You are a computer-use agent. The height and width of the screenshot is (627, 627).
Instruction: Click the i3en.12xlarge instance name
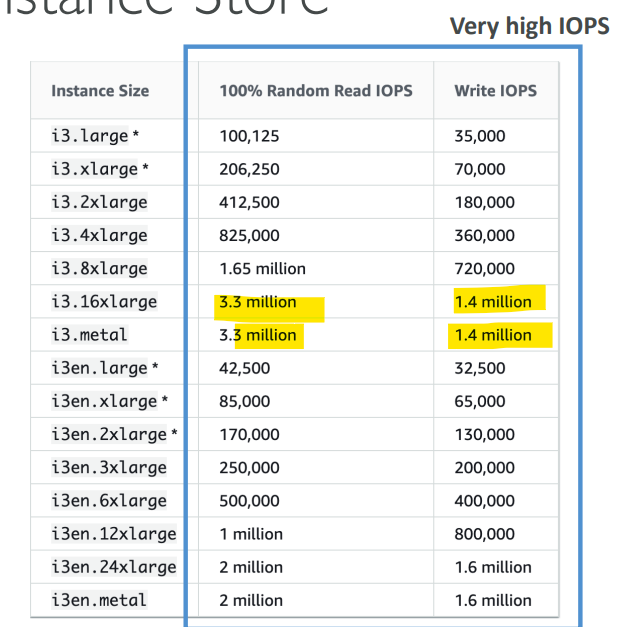pos(114,534)
